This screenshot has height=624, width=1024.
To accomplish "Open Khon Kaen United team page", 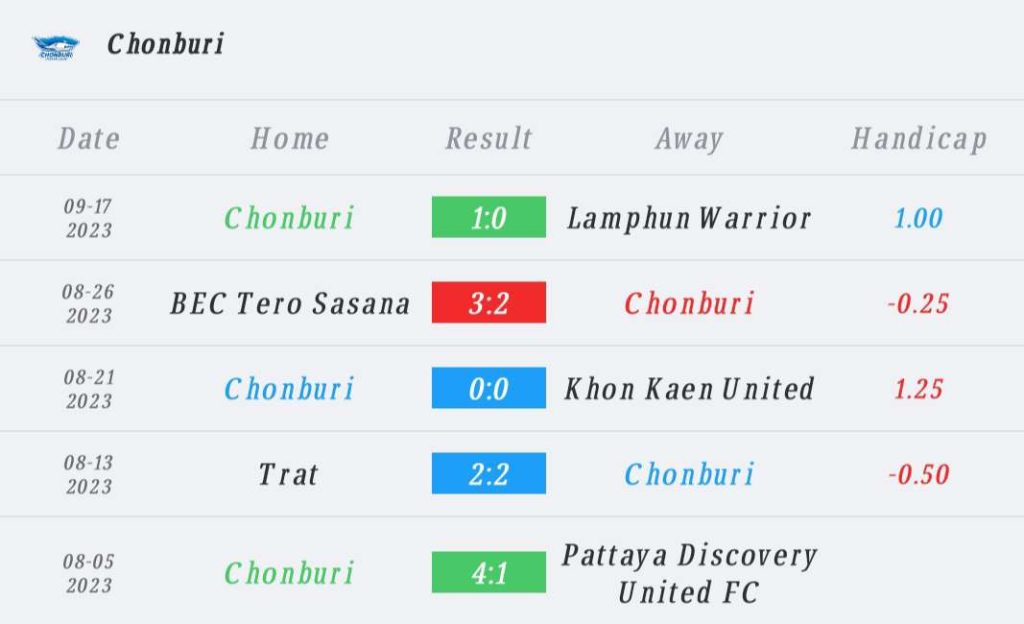I will [x=689, y=389].
